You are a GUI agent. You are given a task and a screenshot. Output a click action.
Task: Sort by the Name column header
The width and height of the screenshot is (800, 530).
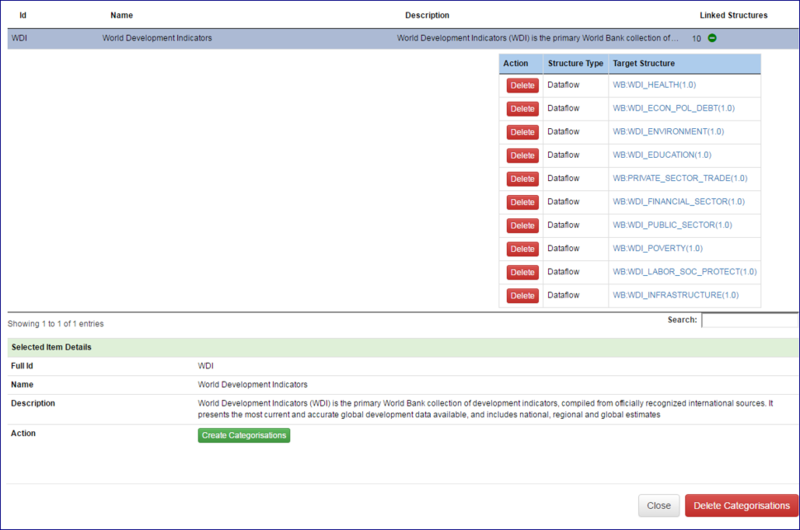[x=121, y=15]
